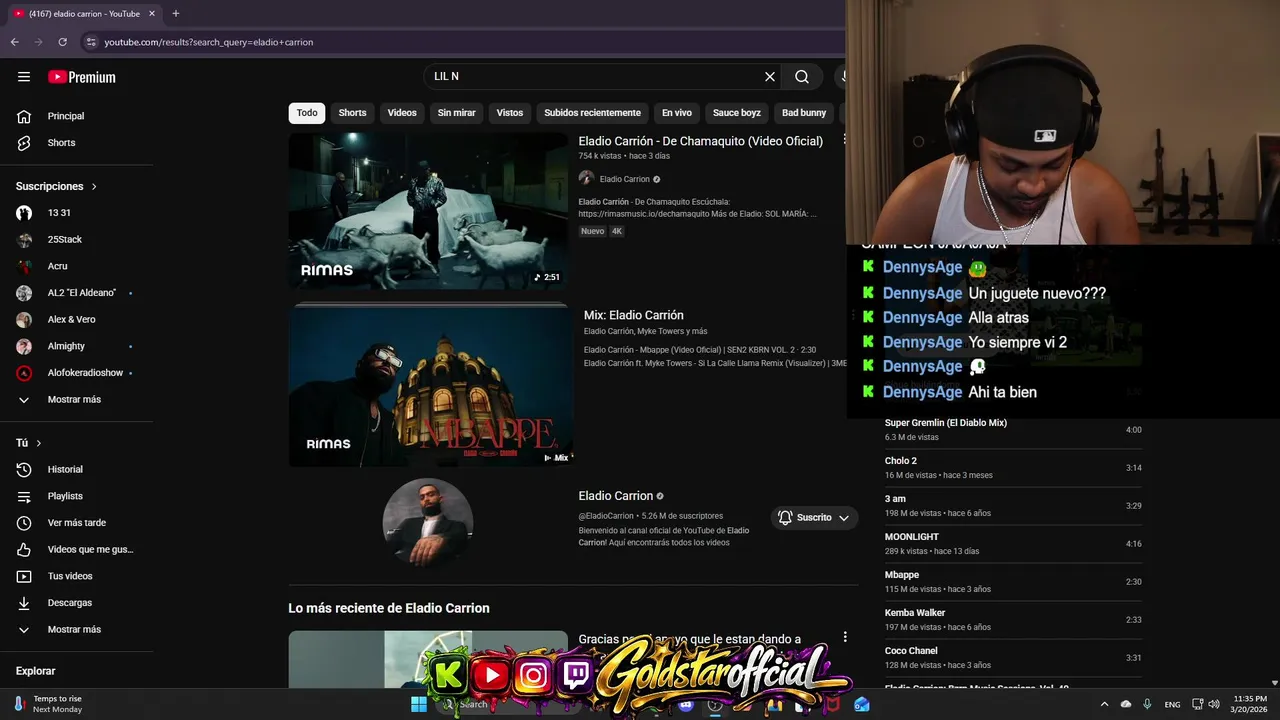Select the Sauce boyz filter chip
Image resolution: width=1280 pixels, height=720 pixels.
tap(737, 113)
